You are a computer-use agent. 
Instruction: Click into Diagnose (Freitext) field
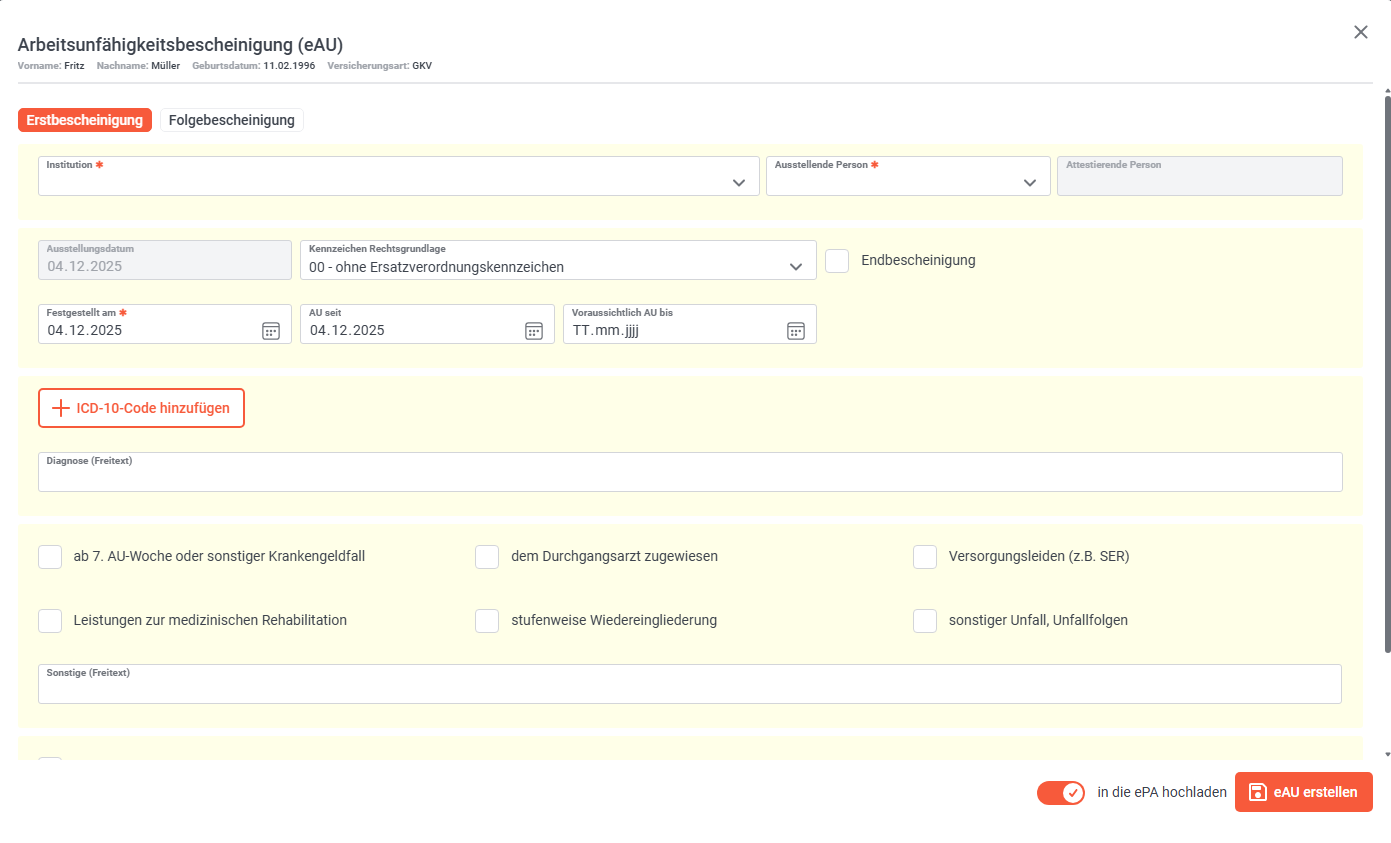(x=690, y=477)
